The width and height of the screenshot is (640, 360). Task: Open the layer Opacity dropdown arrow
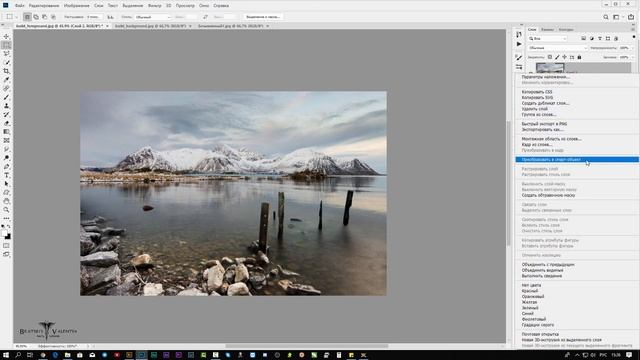[633, 48]
